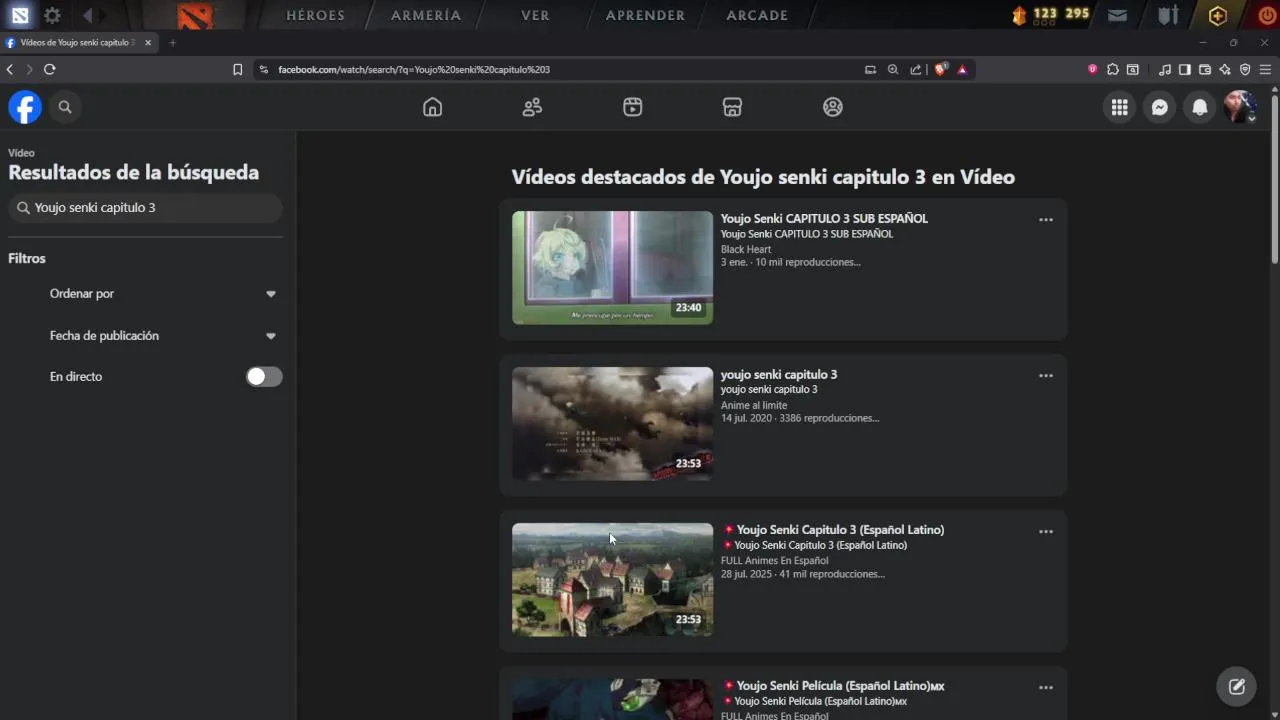Click the Facebook search magnifier button
The height and width of the screenshot is (720, 1280).
[x=65, y=107]
